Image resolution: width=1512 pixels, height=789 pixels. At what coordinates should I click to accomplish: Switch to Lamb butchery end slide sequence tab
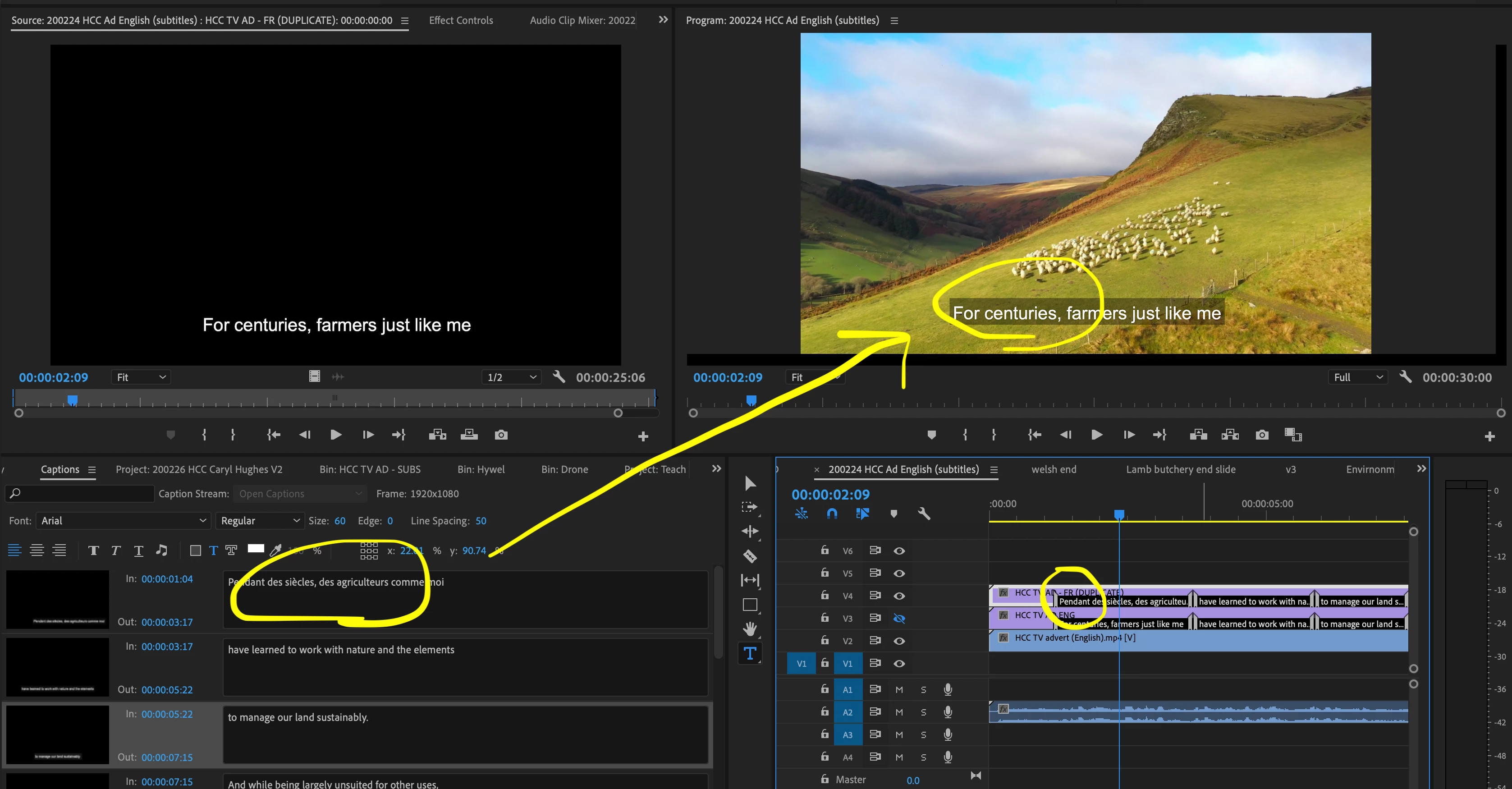[x=1180, y=469]
